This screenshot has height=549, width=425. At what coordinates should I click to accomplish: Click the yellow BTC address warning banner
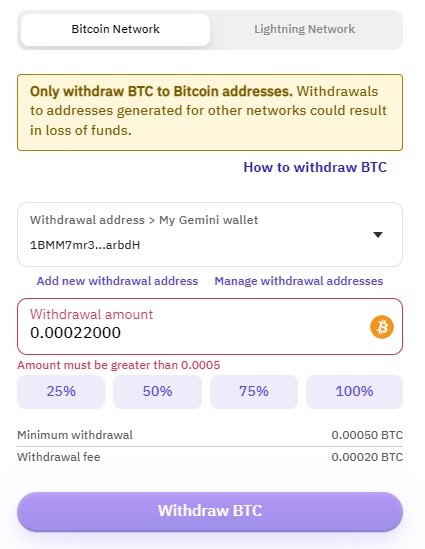[210, 112]
